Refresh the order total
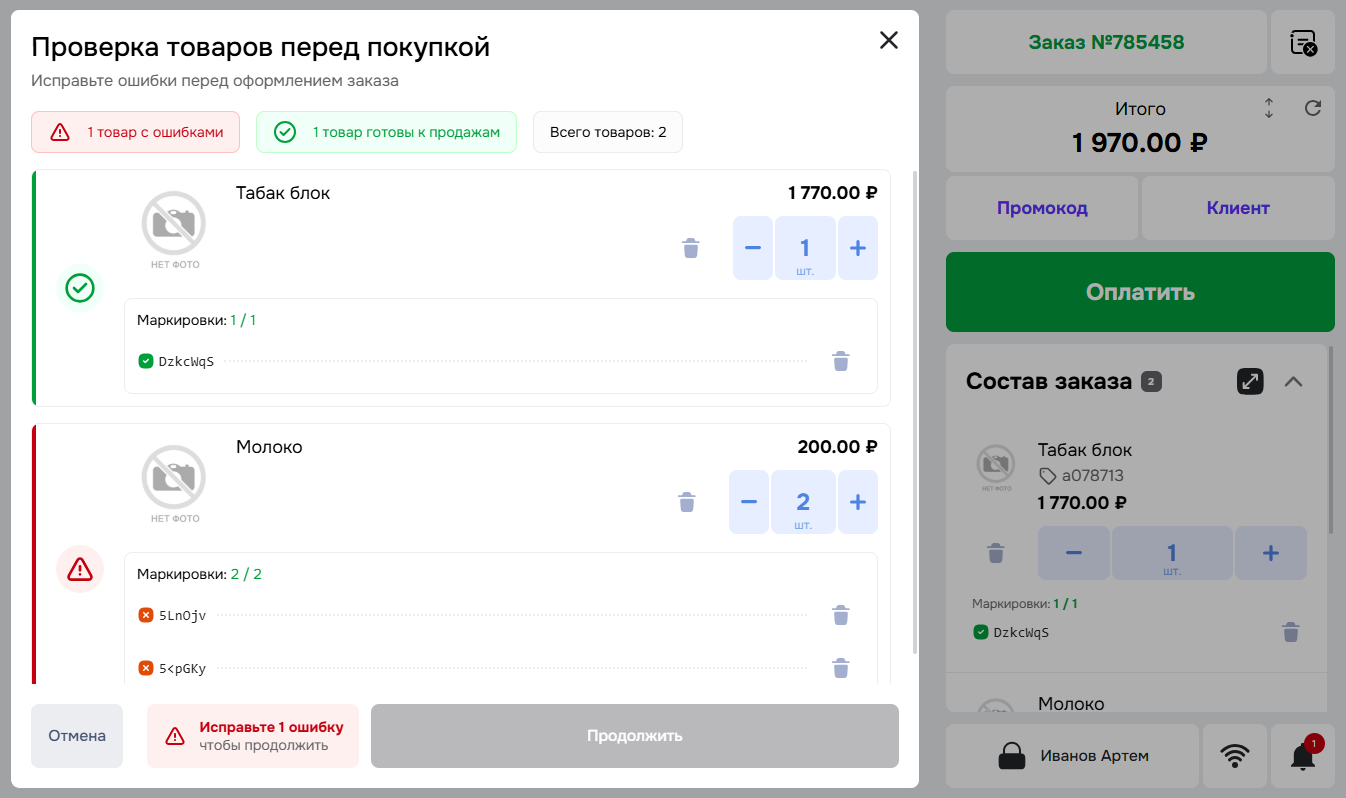Image resolution: width=1346 pixels, height=798 pixels. (1314, 108)
